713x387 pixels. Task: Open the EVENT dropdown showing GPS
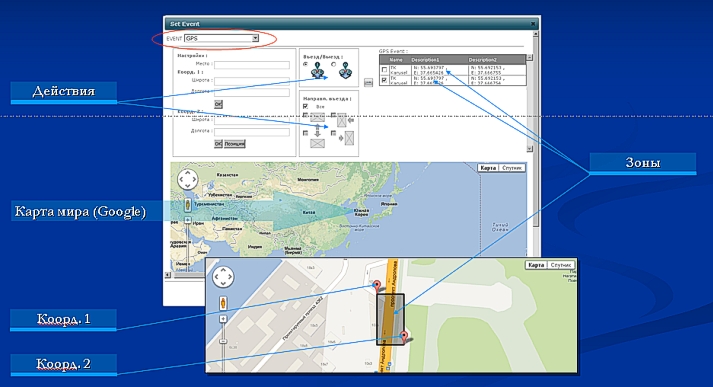point(221,39)
